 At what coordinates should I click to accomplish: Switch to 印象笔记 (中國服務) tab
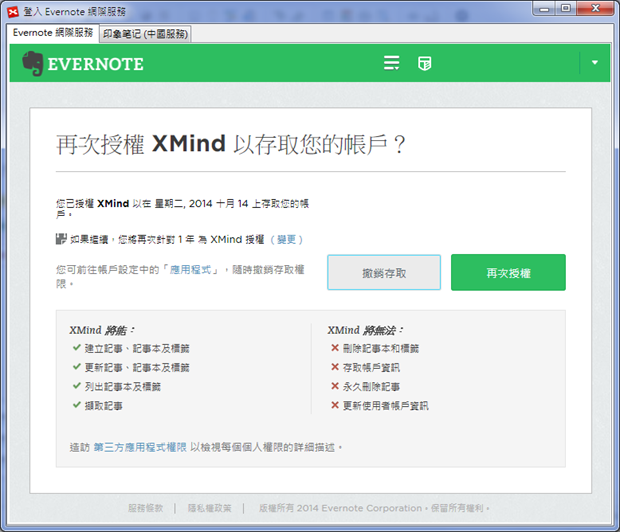click(x=145, y=34)
